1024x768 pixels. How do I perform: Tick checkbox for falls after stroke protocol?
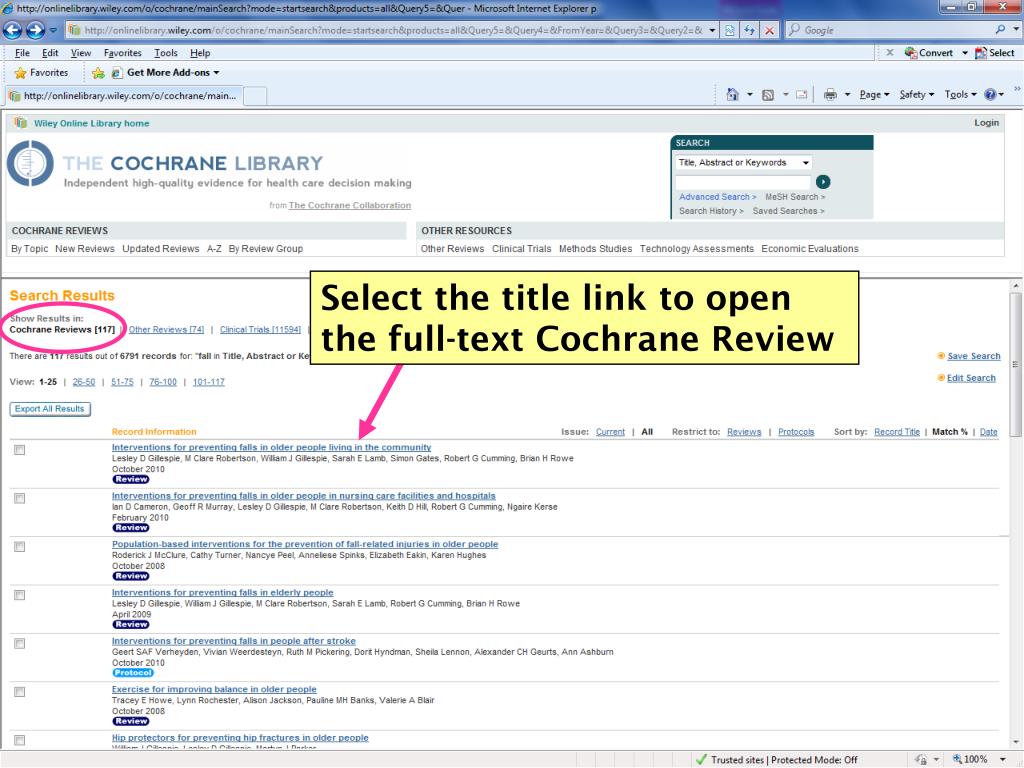click(x=20, y=643)
